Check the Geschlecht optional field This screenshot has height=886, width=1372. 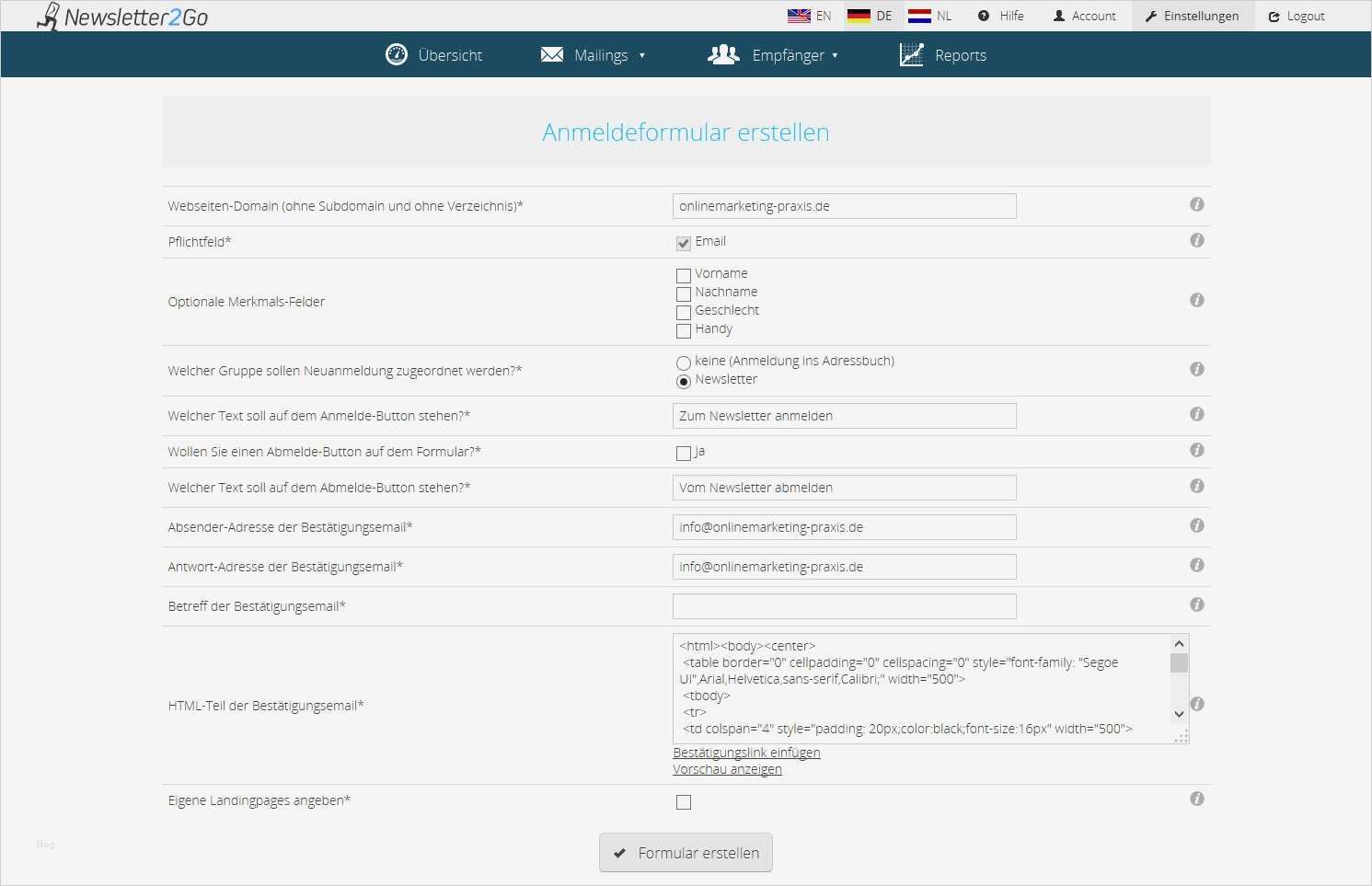[x=684, y=312]
